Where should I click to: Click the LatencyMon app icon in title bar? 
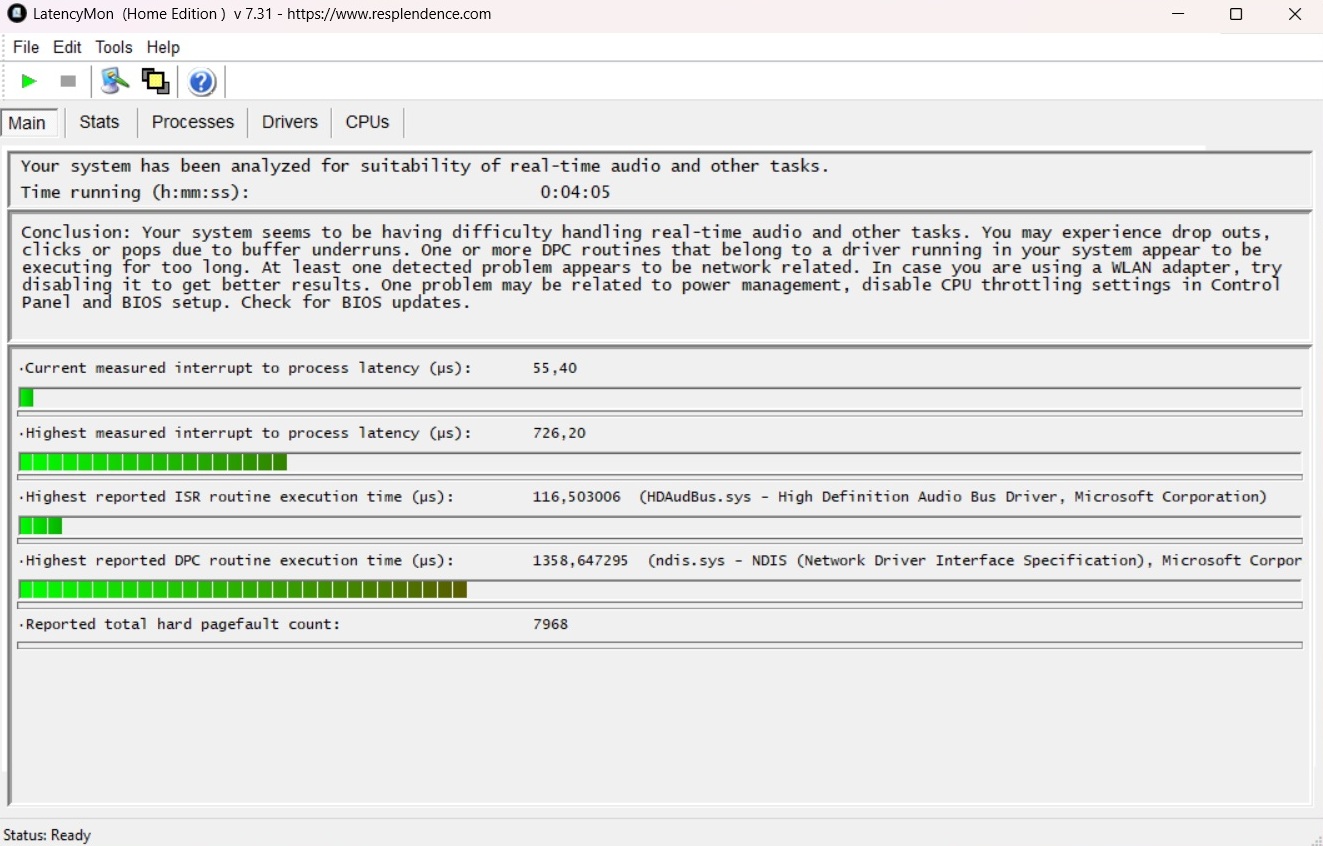(16, 14)
